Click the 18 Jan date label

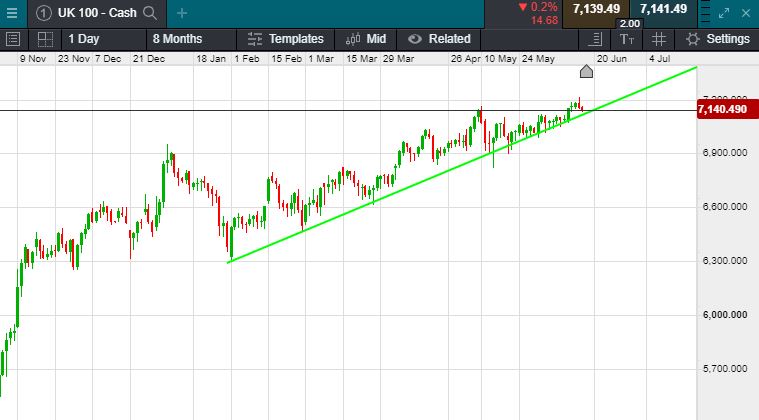pos(211,59)
